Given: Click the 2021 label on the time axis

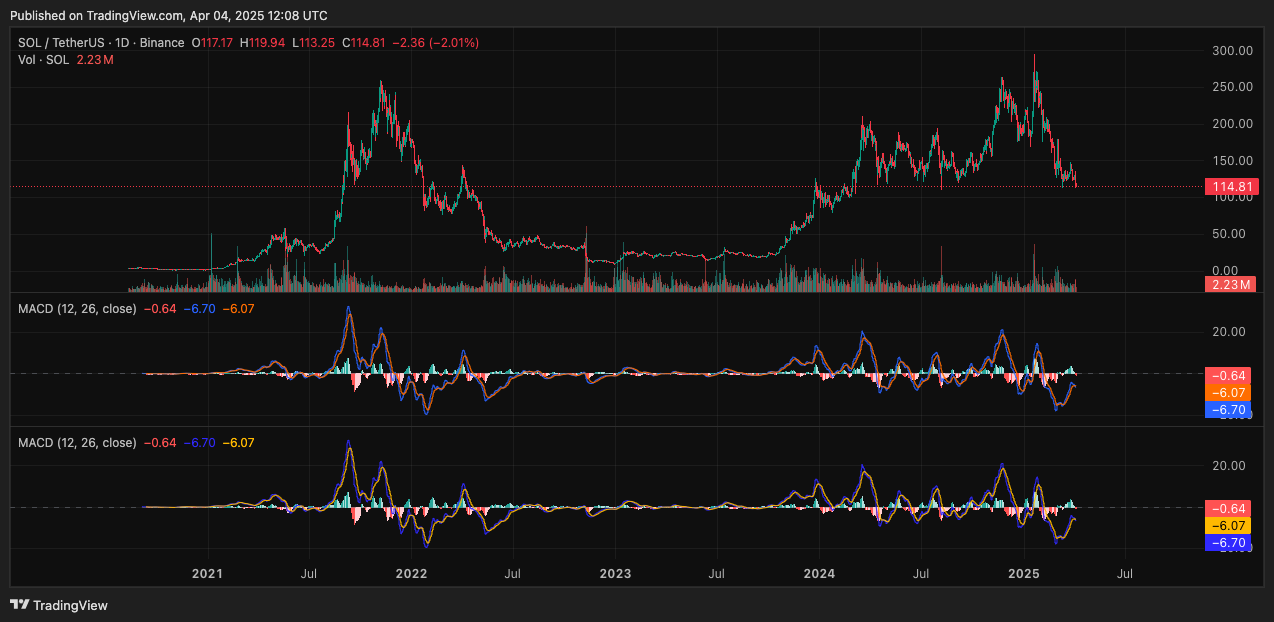Looking at the screenshot, I should click(x=207, y=575).
